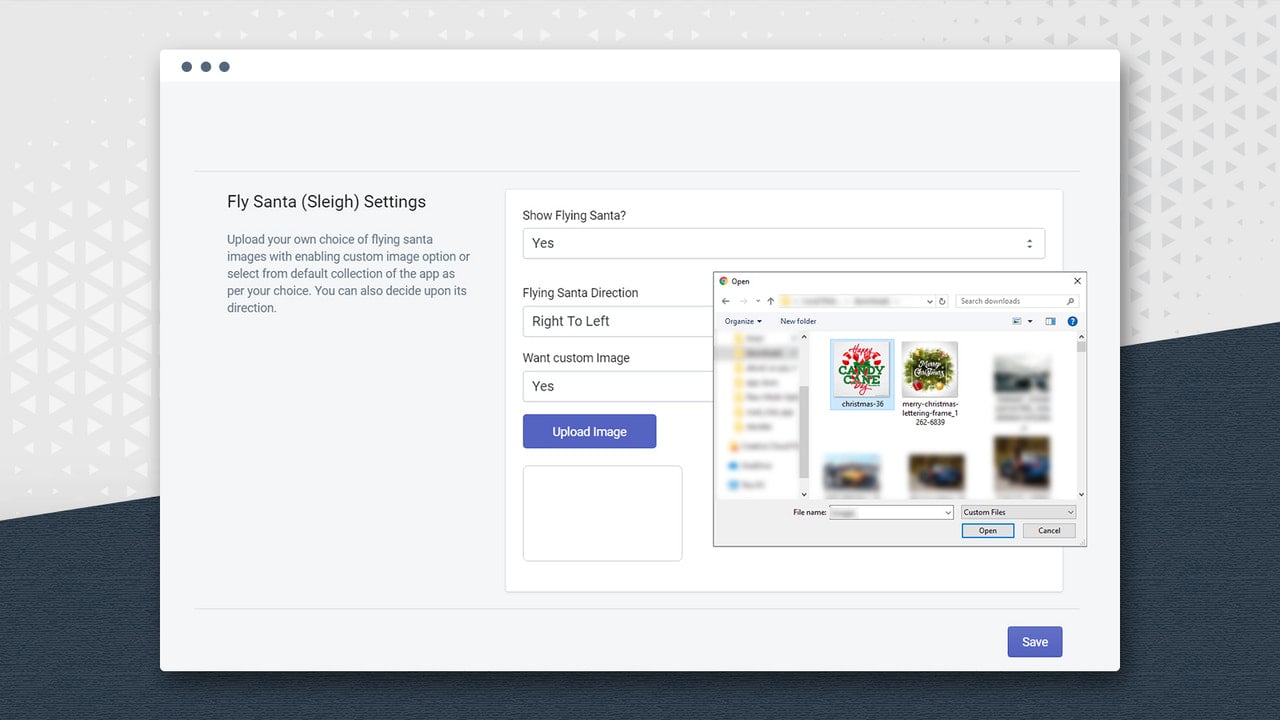Expand the Custom Files type dropdown
The height and width of the screenshot is (720, 1280).
click(1018, 512)
